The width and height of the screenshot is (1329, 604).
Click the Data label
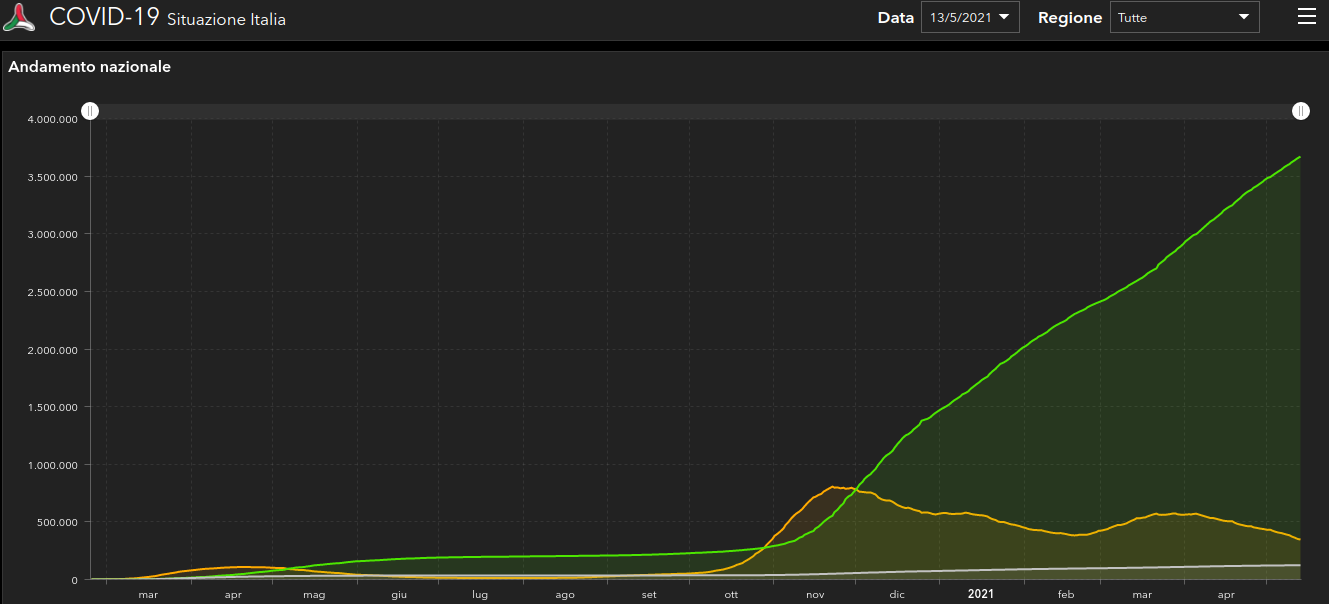coord(895,18)
